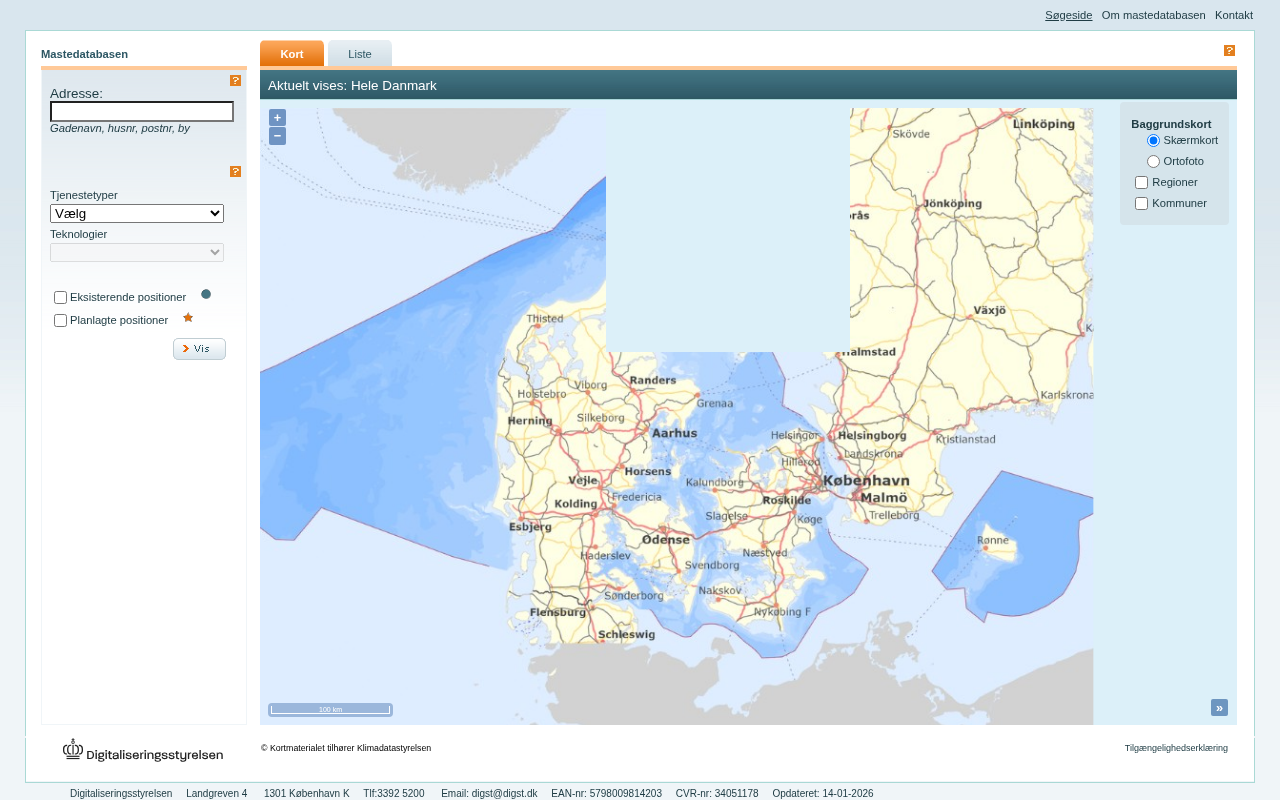Enable the Eksisterende positioner checkbox
This screenshot has height=800, width=1280.
point(61,298)
